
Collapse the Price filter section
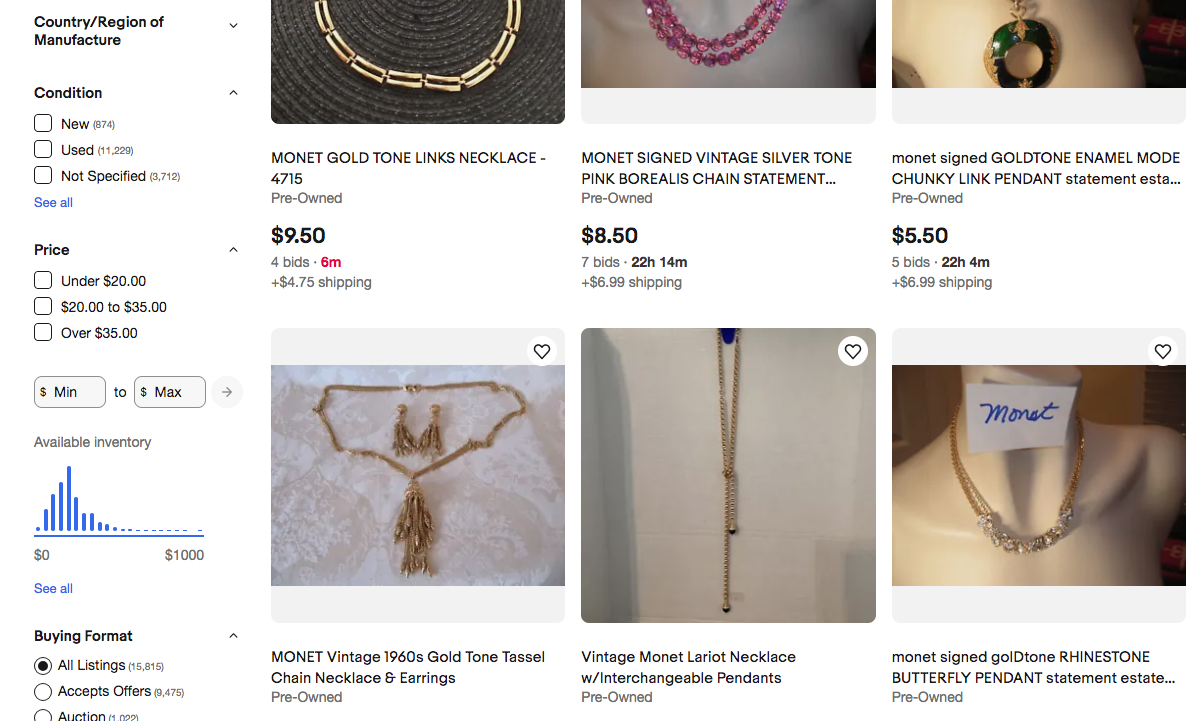click(x=233, y=250)
